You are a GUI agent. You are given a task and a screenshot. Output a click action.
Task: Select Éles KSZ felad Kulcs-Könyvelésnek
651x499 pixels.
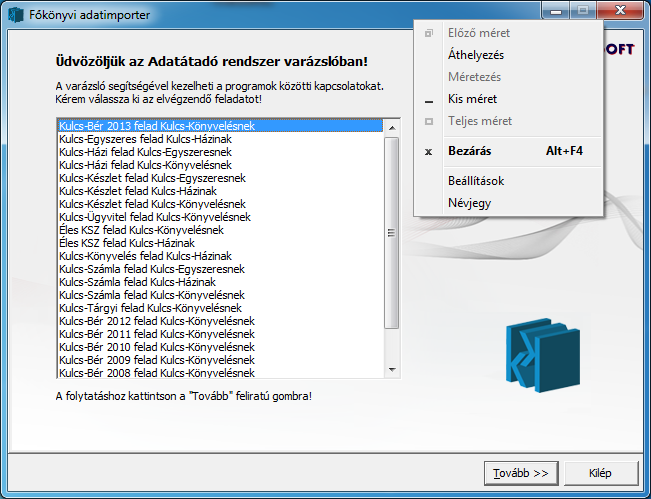coord(220,230)
